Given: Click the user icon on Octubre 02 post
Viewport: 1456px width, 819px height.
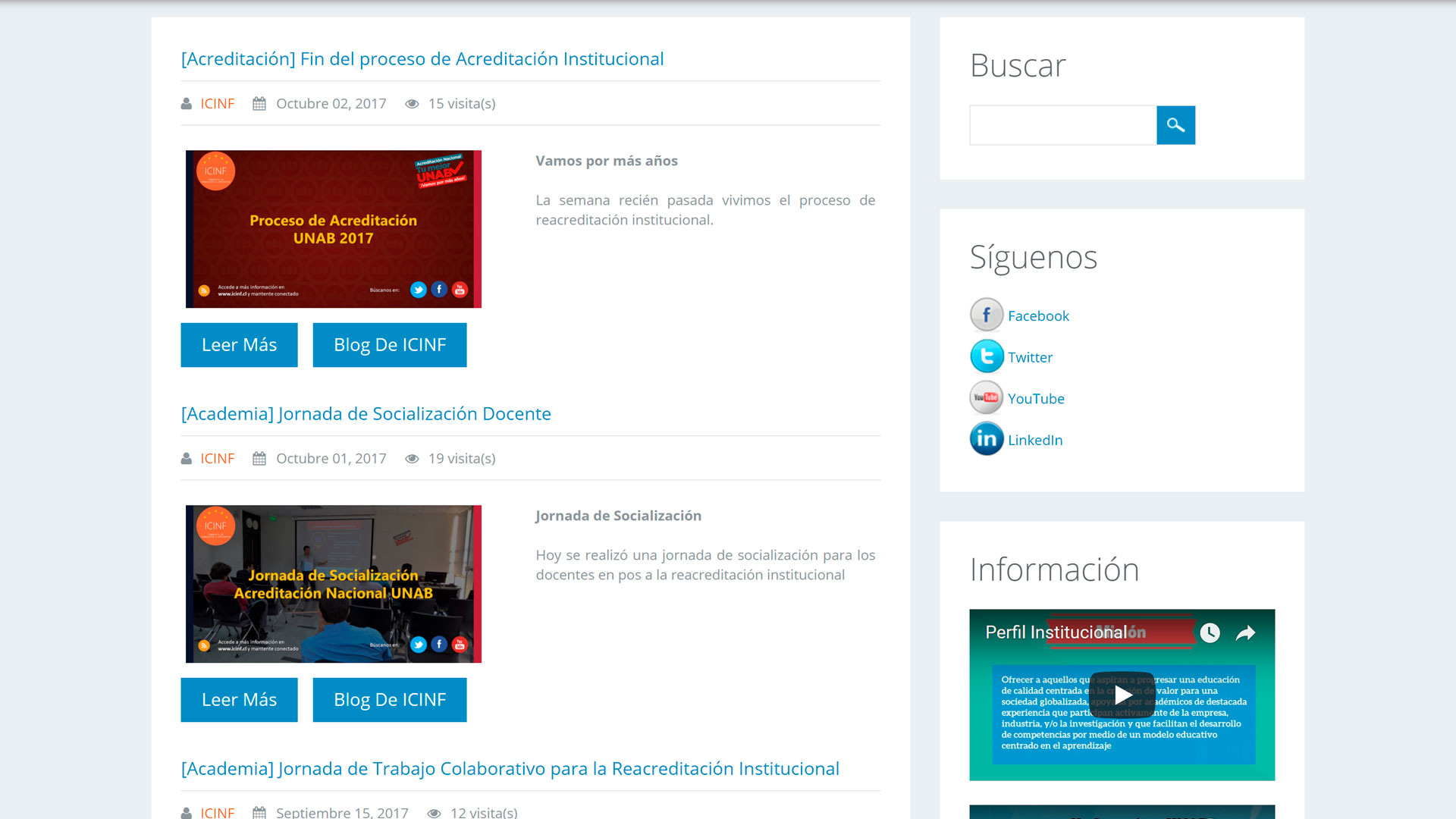Looking at the screenshot, I should coord(187,104).
